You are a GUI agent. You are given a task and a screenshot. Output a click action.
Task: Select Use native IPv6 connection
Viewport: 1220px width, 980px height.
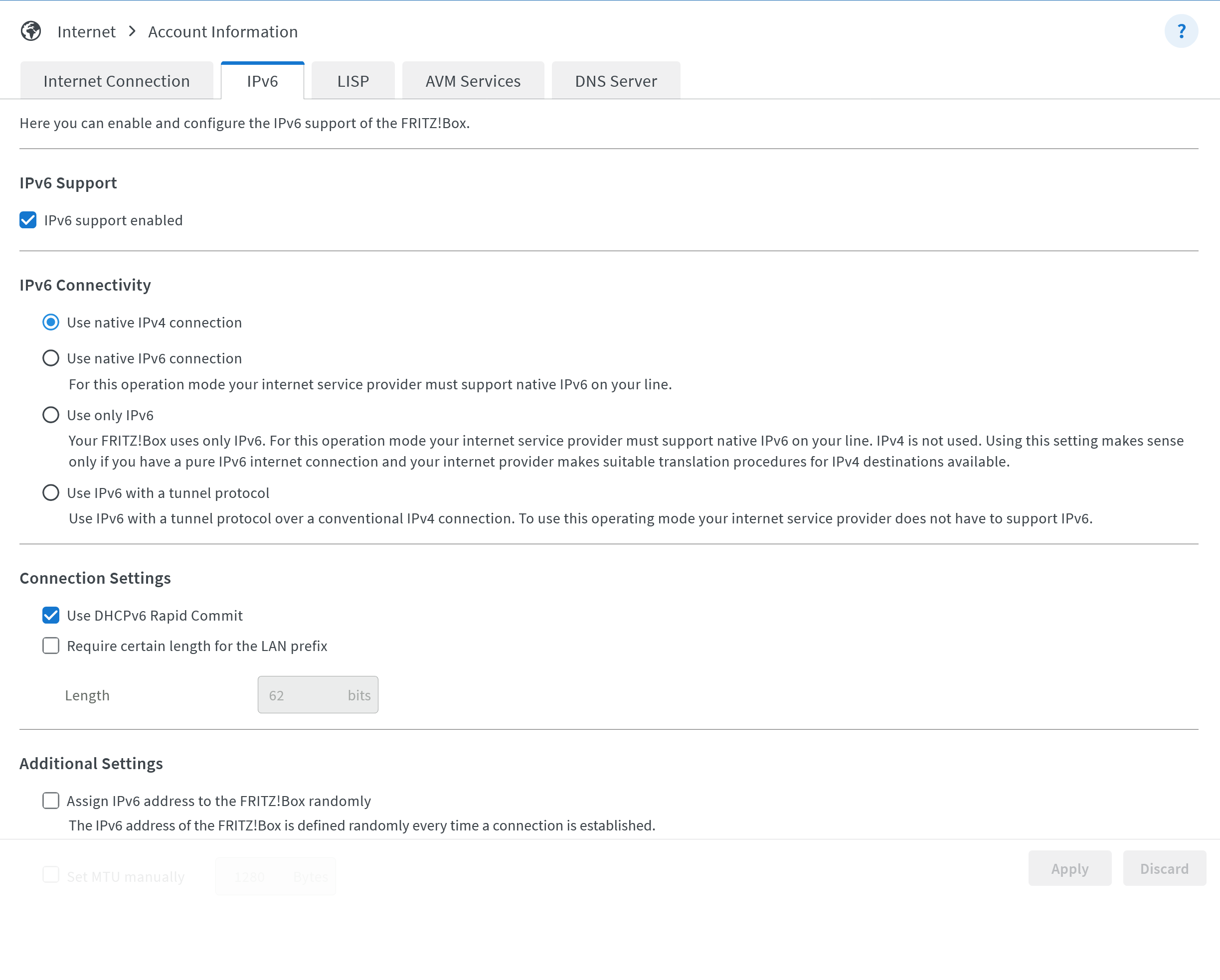(51, 358)
